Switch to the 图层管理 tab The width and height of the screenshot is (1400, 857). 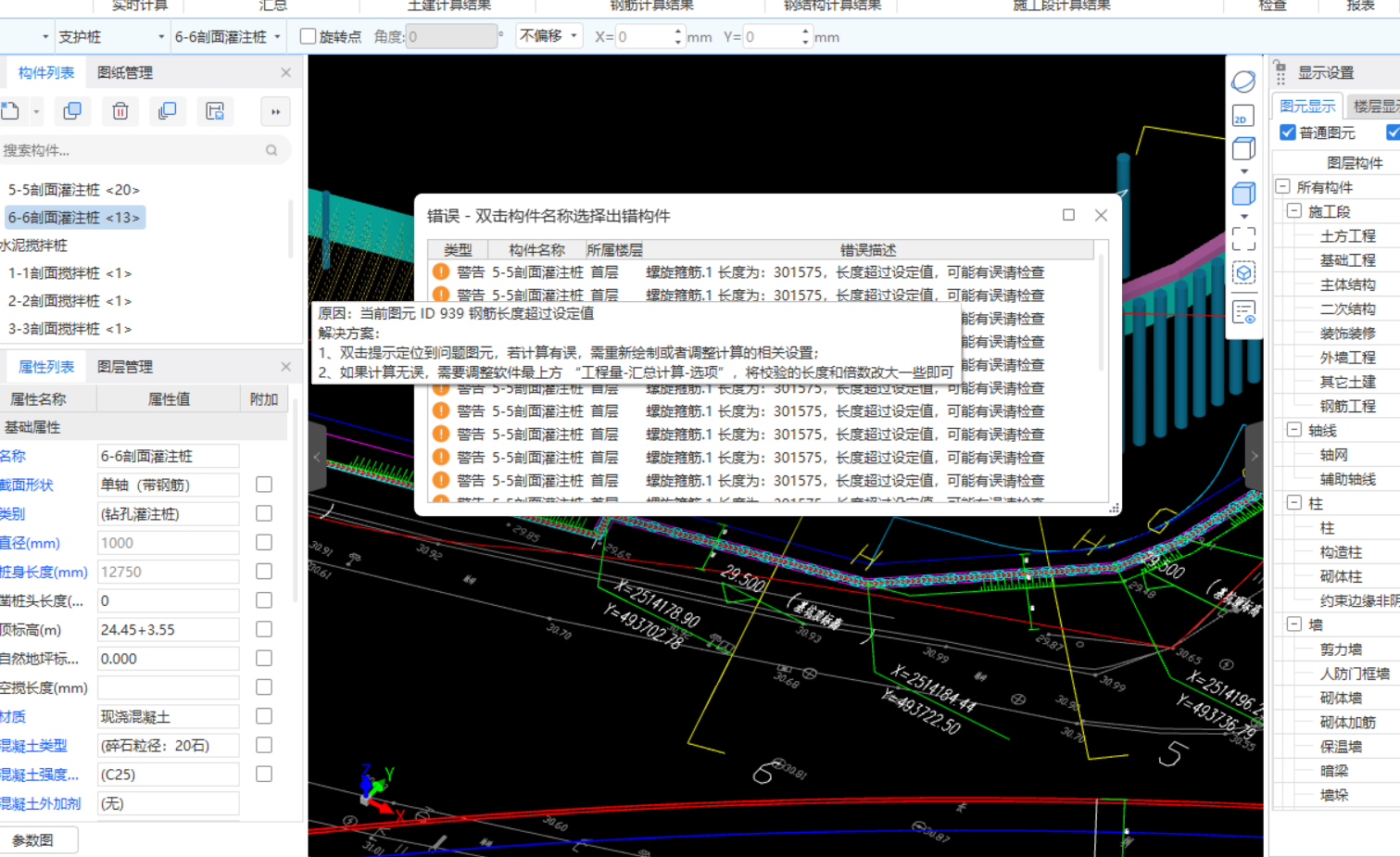(125, 367)
